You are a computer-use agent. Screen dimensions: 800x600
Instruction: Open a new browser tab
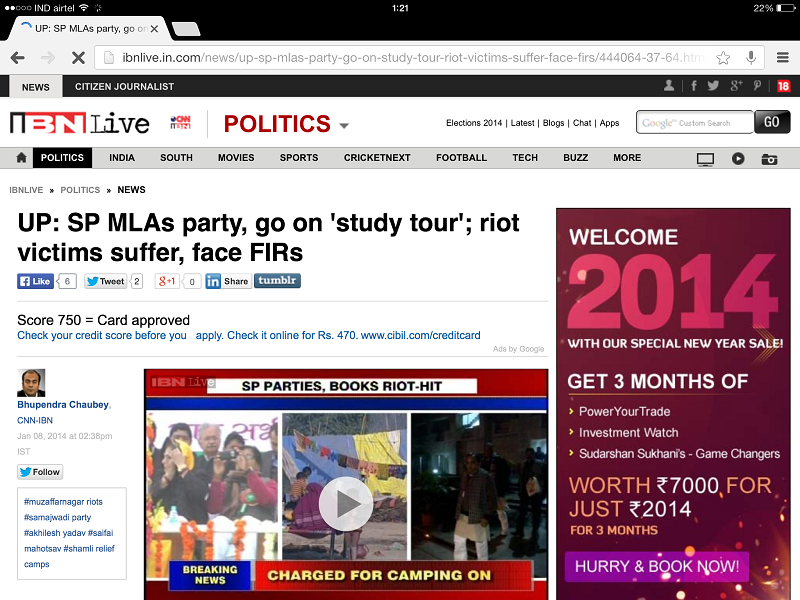coord(186,29)
